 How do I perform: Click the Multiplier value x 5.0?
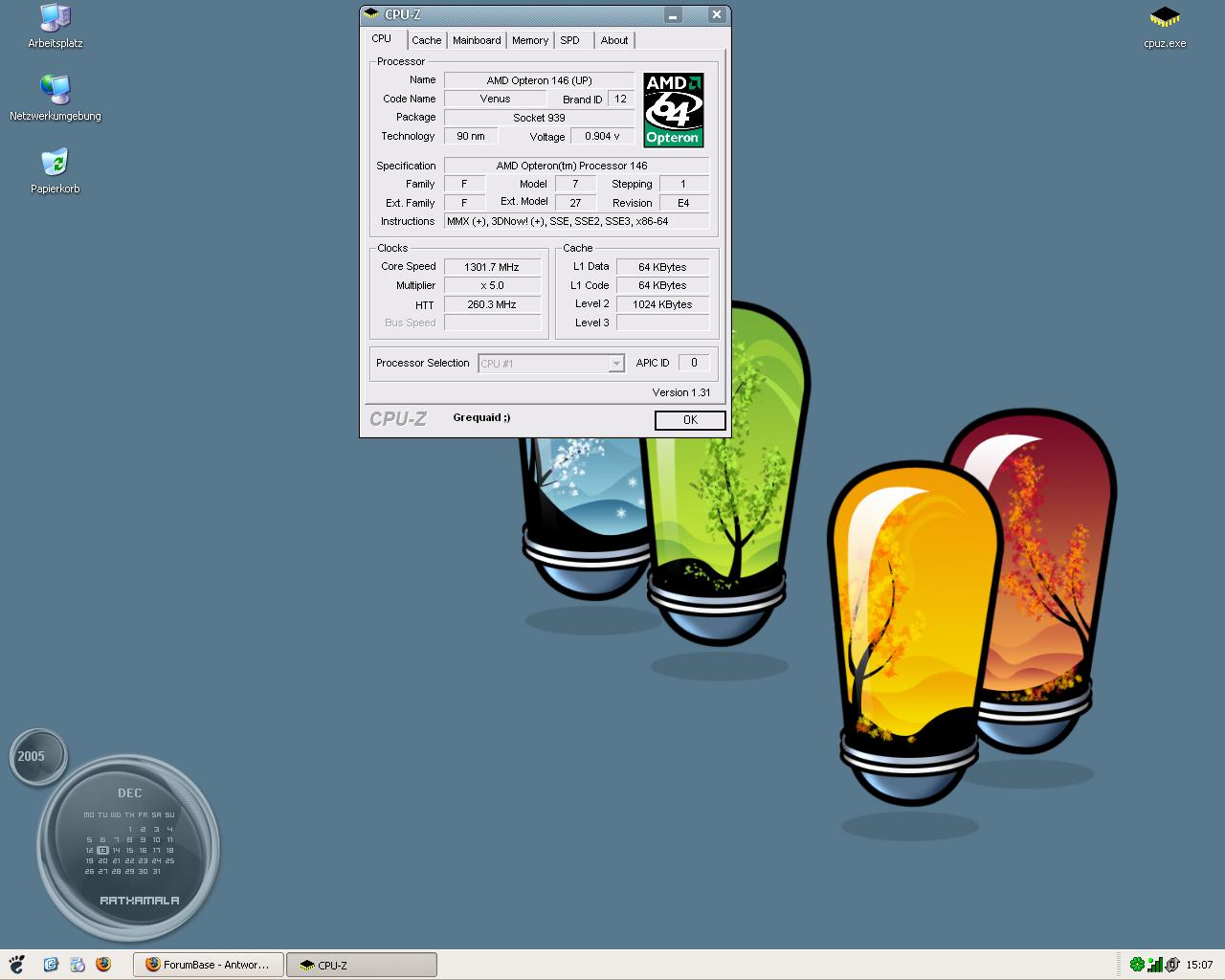[x=492, y=285]
